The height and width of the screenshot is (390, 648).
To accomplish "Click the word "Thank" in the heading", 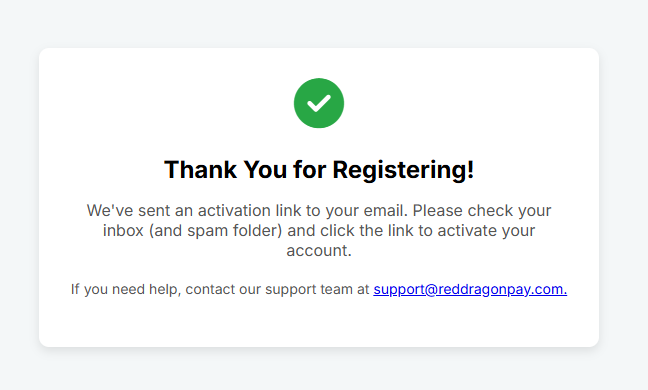I will [200, 170].
